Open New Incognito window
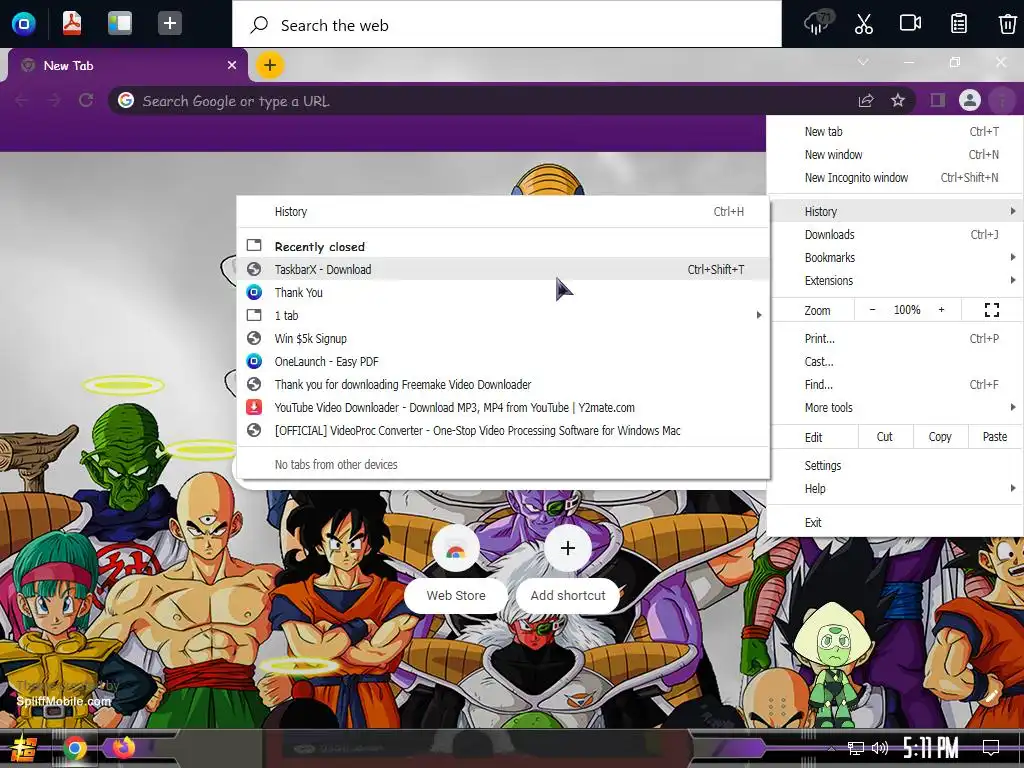The image size is (1024, 768). 895,178
